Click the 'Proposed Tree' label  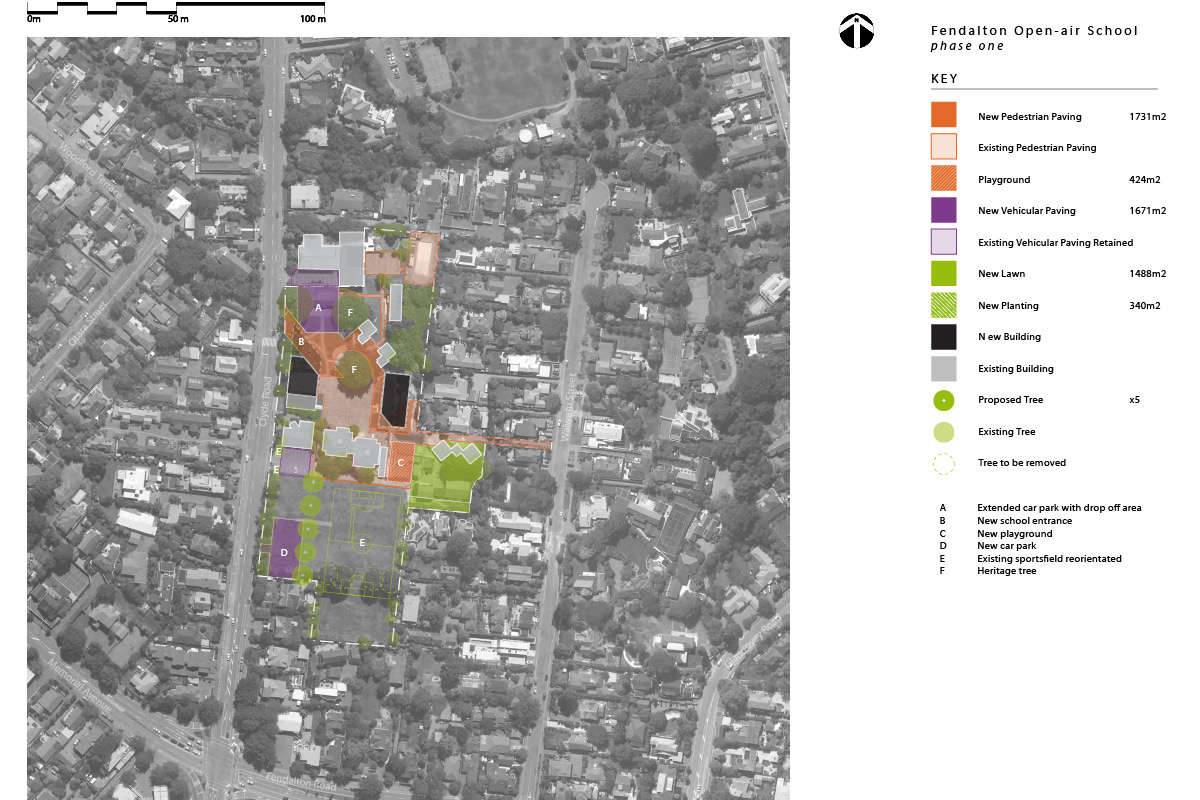[x=1010, y=400]
